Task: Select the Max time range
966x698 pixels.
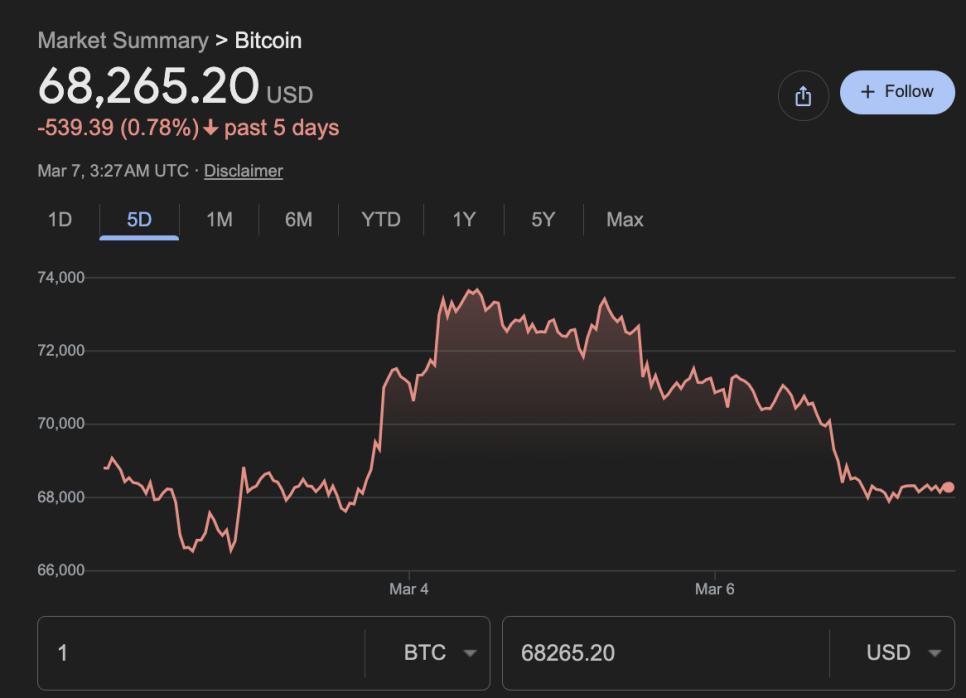Action: coord(625,220)
